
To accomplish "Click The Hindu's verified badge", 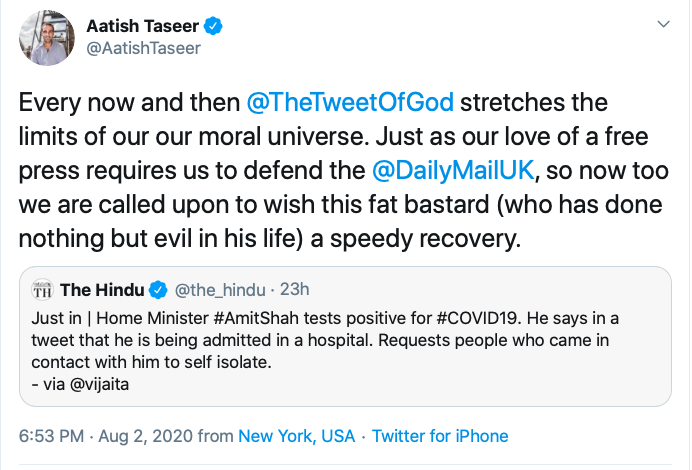I will coord(158,290).
